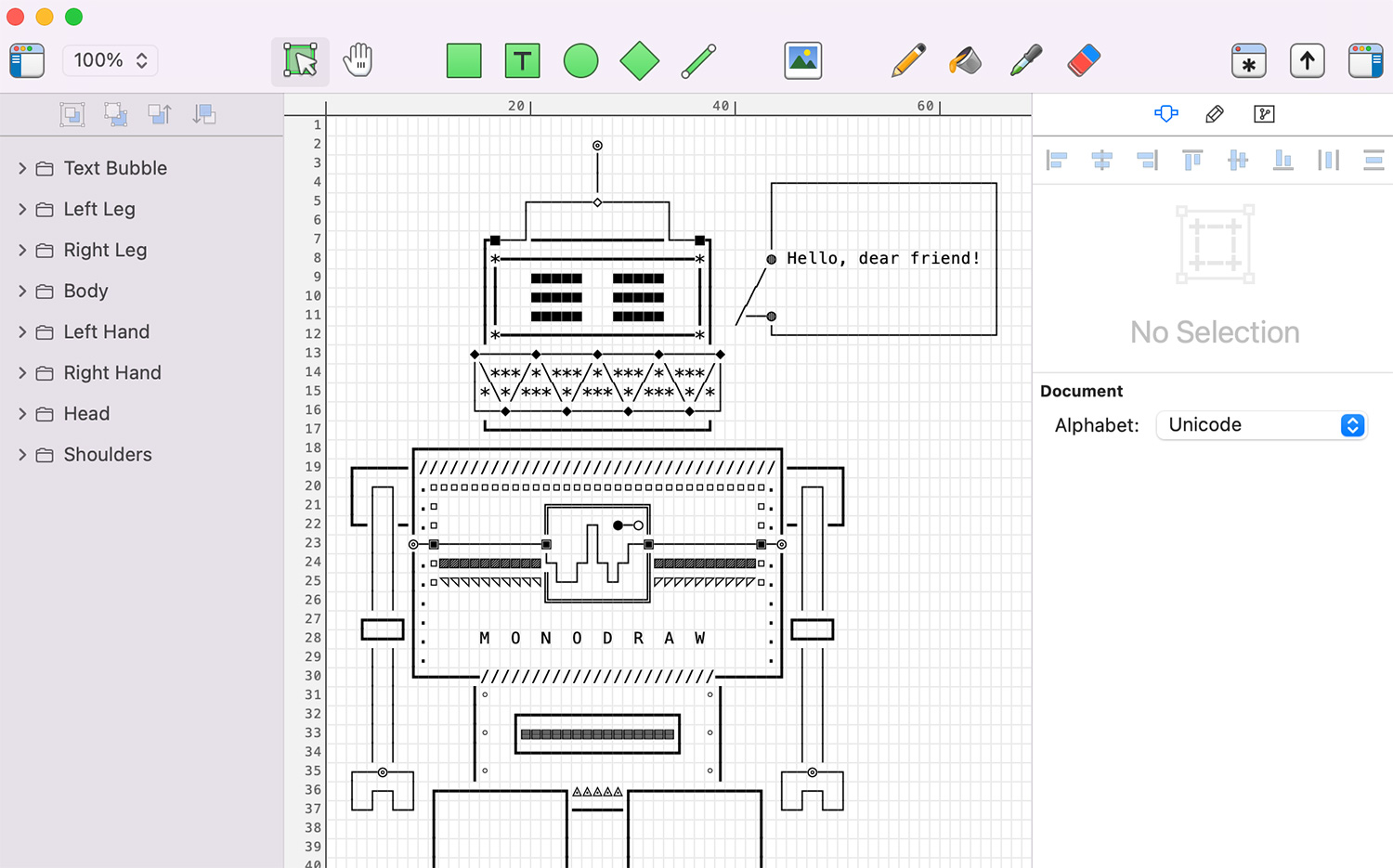
Task: Click the distribute vertically icon
Action: tap(1374, 160)
